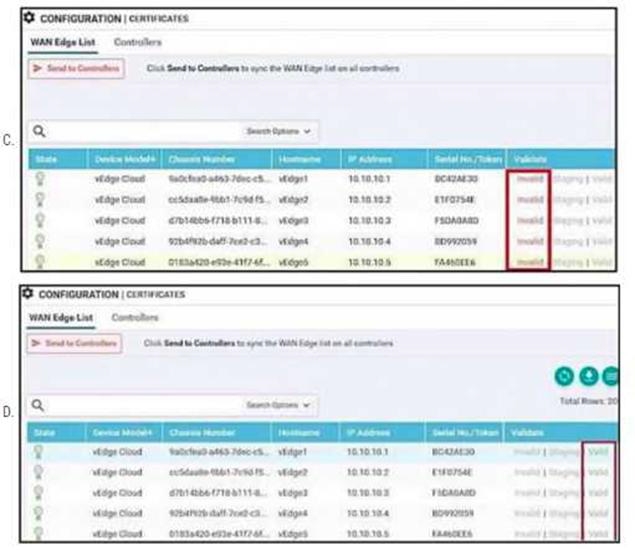Select IP 10.10.10.2 cell in panel D
This screenshot has height=550, width=635.
(368, 472)
